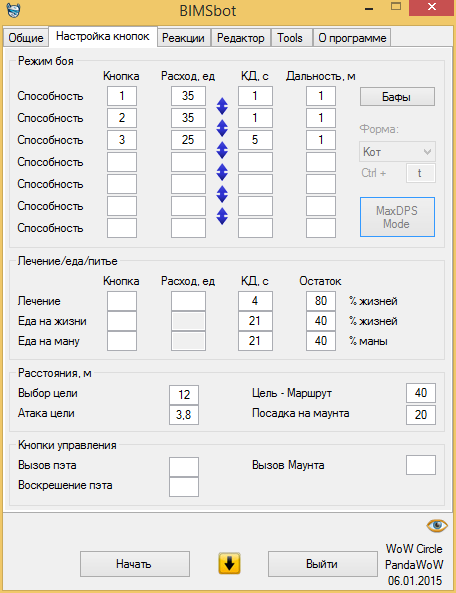Screen dimensions: 456x593
Task: Swap abilities one and two with blue arrows
Action: click(222, 106)
